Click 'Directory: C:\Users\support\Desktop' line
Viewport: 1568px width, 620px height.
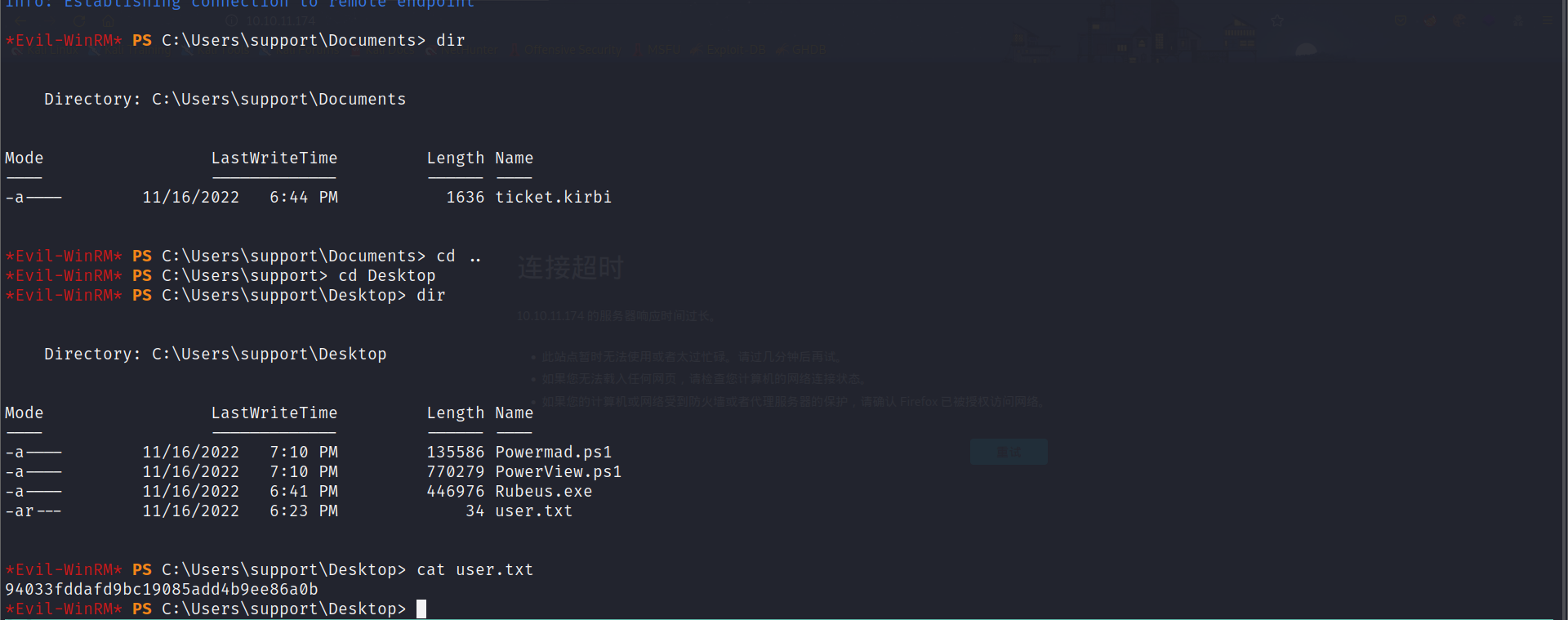[x=215, y=354]
